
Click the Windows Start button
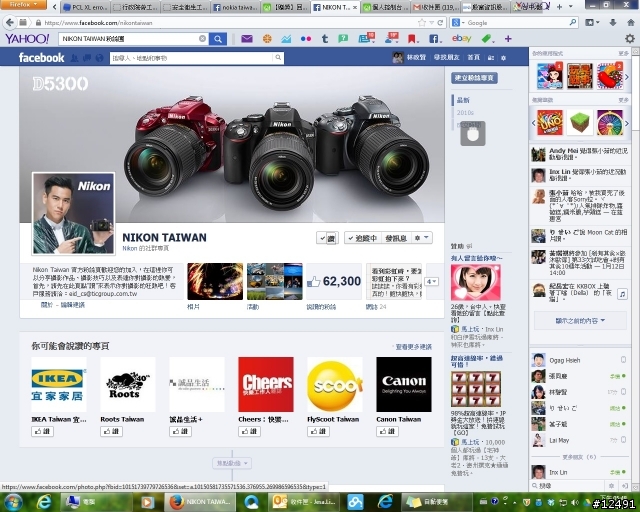pos(13,502)
